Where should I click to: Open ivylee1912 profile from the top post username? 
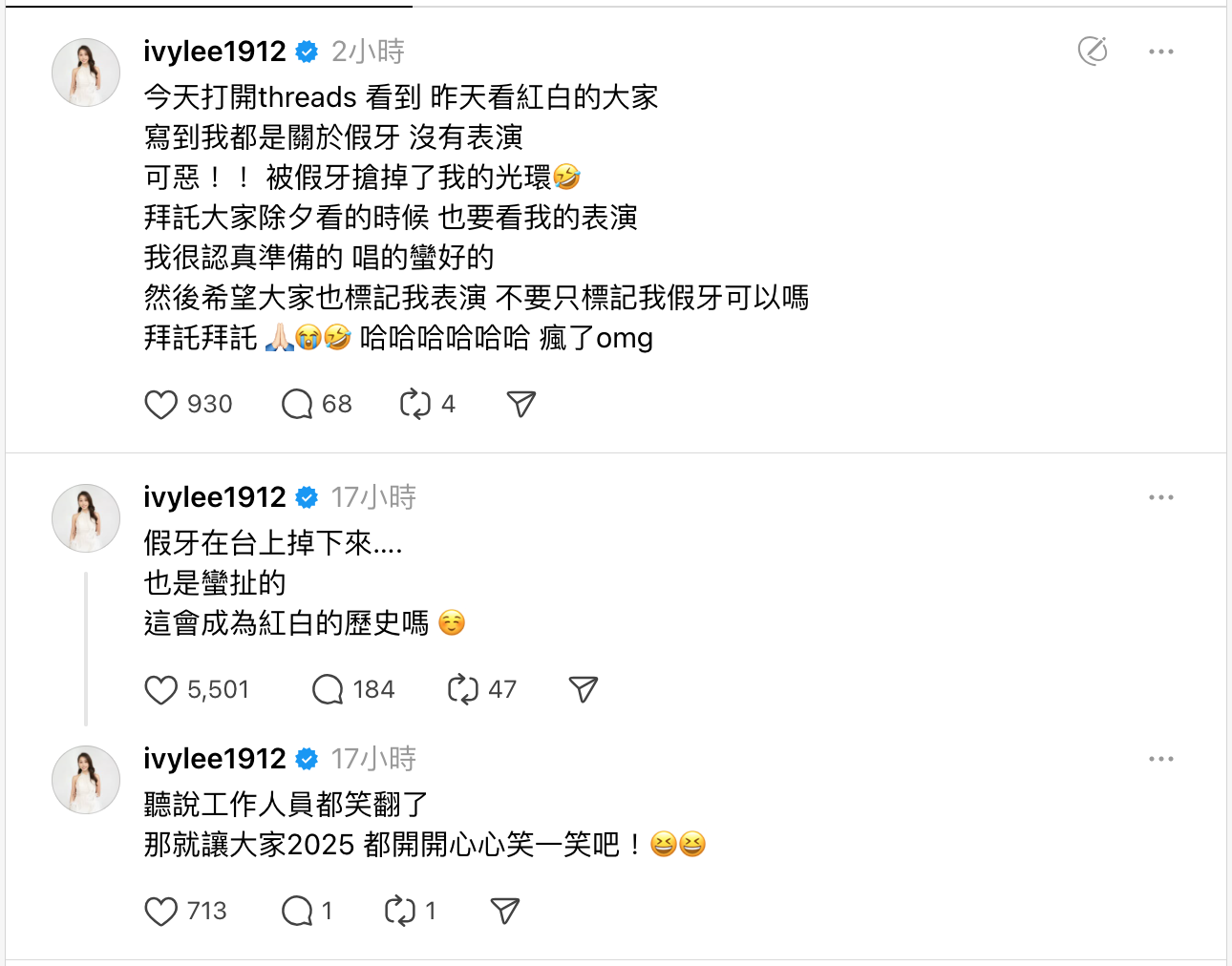tap(215, 52)
